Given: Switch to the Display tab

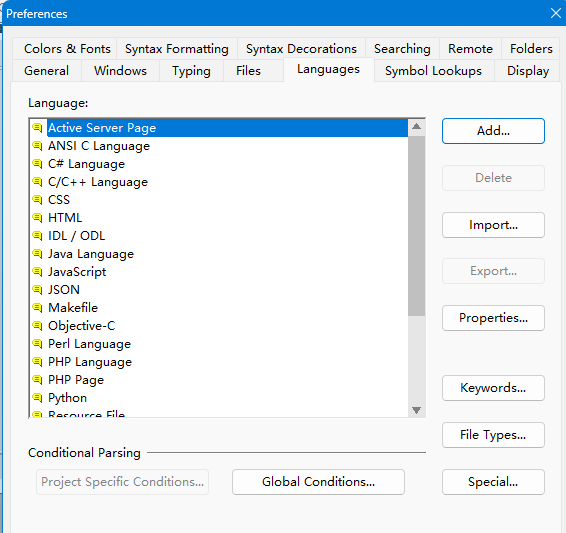Looking at the screenshot, I should click(x=528, y=71).
